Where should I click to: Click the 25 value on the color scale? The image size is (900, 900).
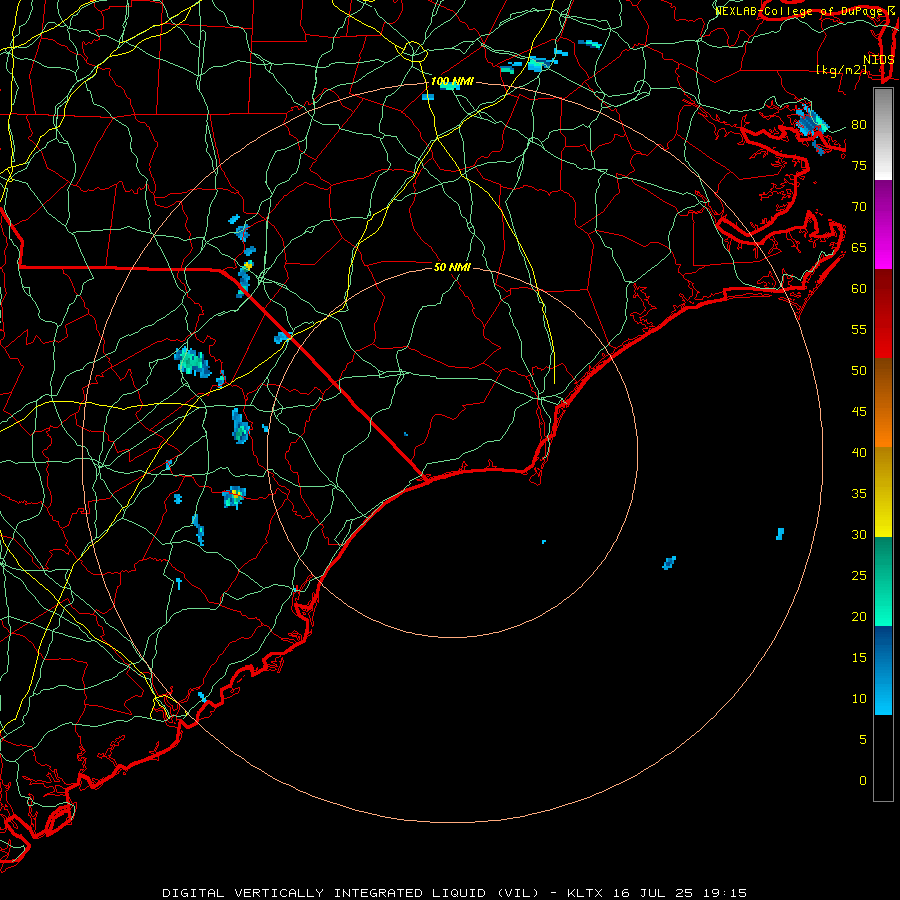[x=859, y=576]
